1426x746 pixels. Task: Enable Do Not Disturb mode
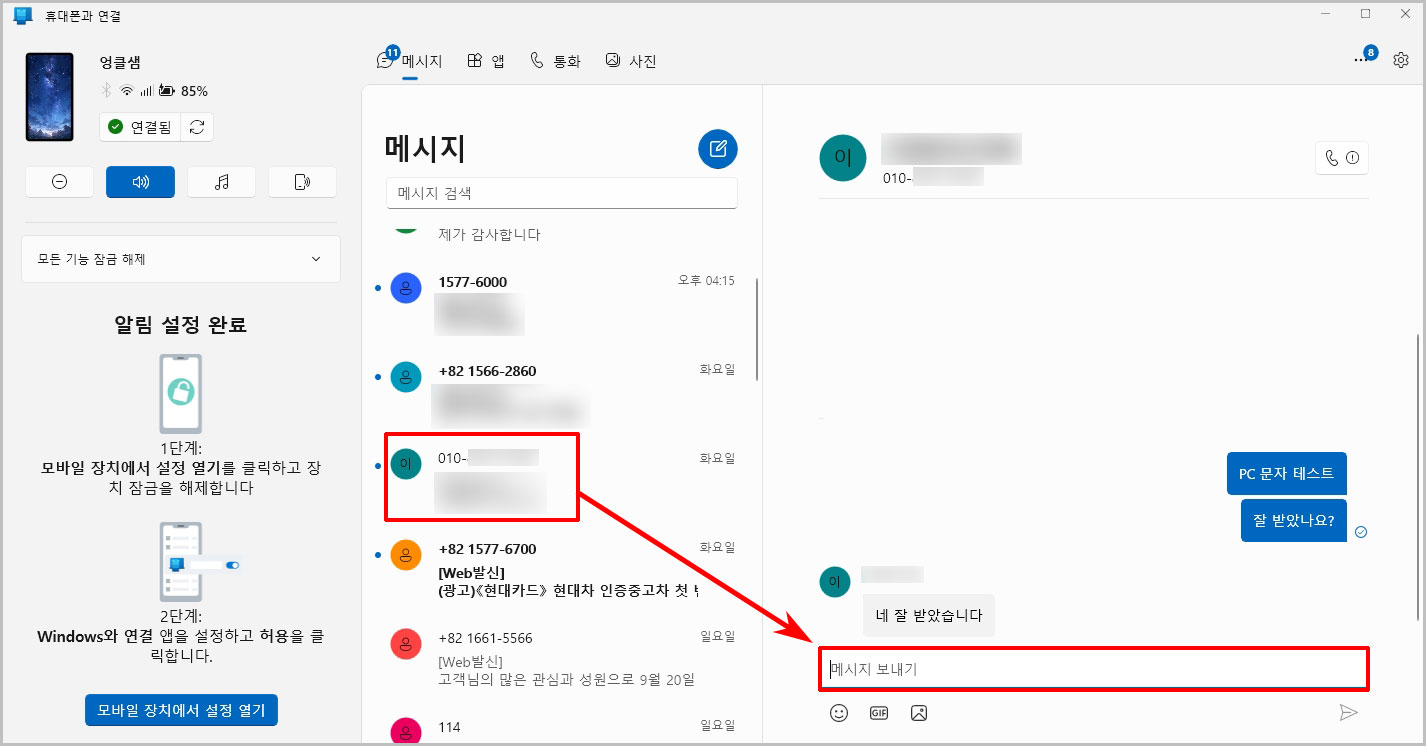[x=59, y=181]
